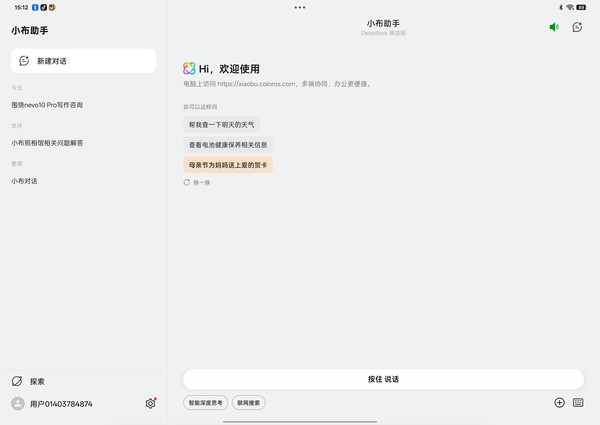Open the three-dot multitasking menu at top
Image resolution: width=600 pixels, height=425 pixels.
(x=300, y=7)
